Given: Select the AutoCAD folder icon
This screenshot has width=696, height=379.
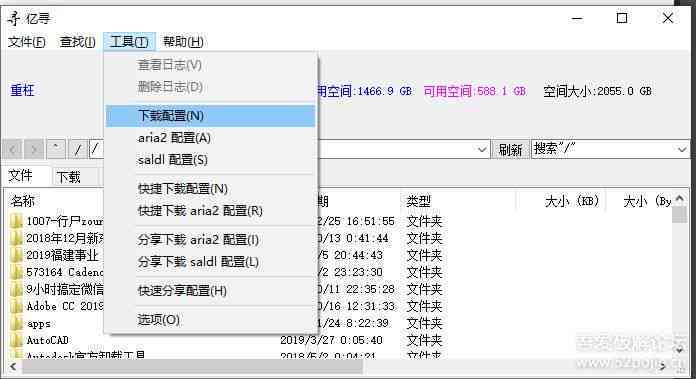Looking at the screenshot, I should [16, 340].
